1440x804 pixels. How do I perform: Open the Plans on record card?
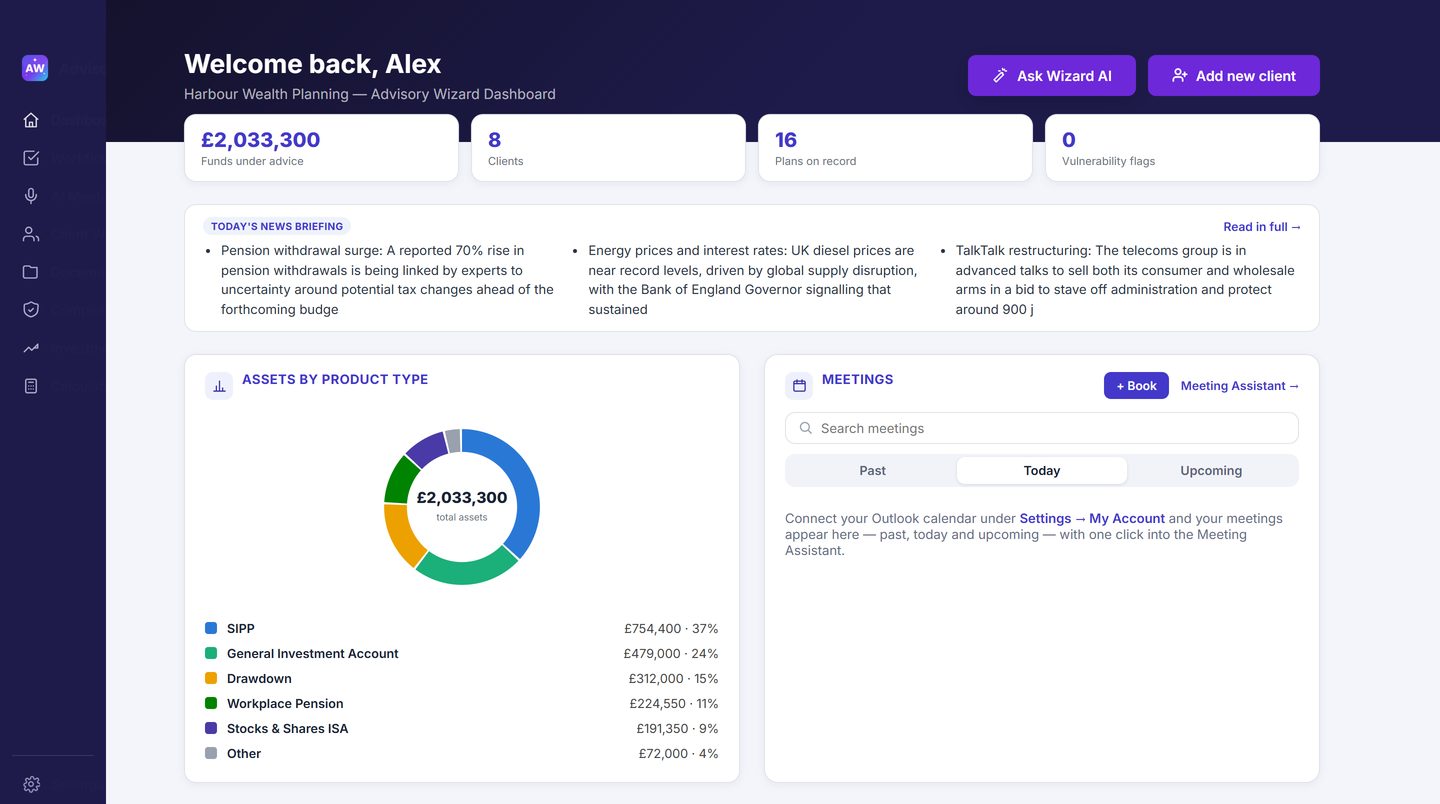(895, 148)
